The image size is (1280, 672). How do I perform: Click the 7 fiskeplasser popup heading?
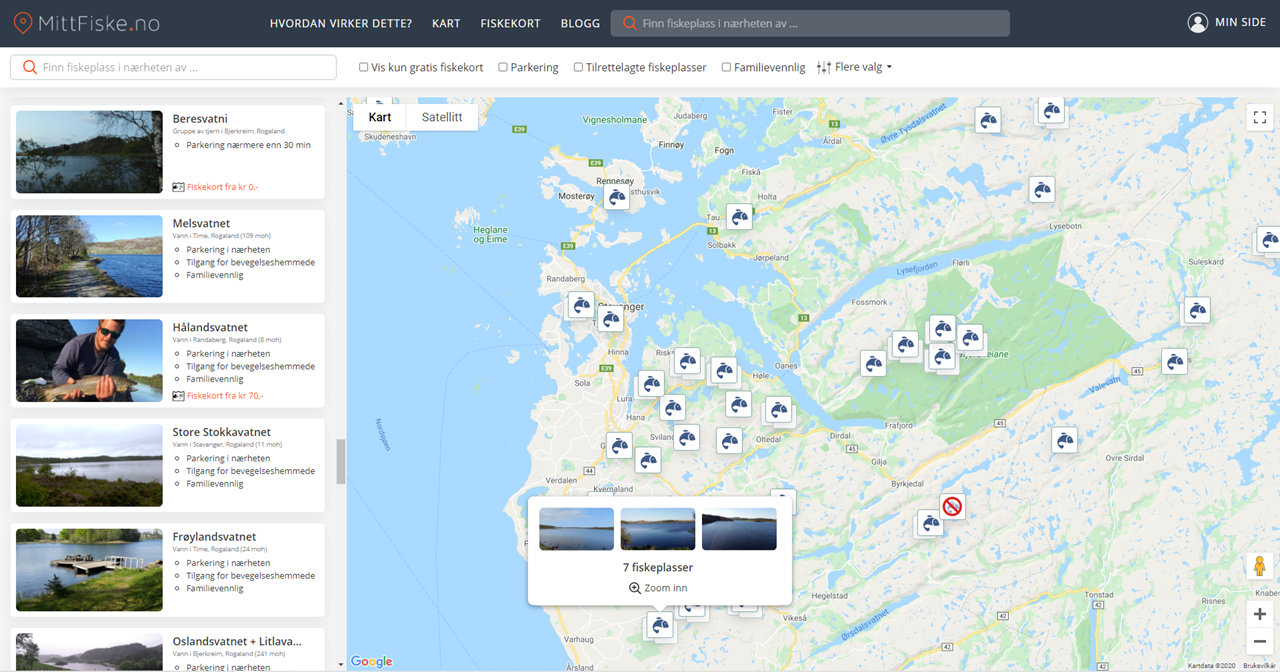coord(658,567)
